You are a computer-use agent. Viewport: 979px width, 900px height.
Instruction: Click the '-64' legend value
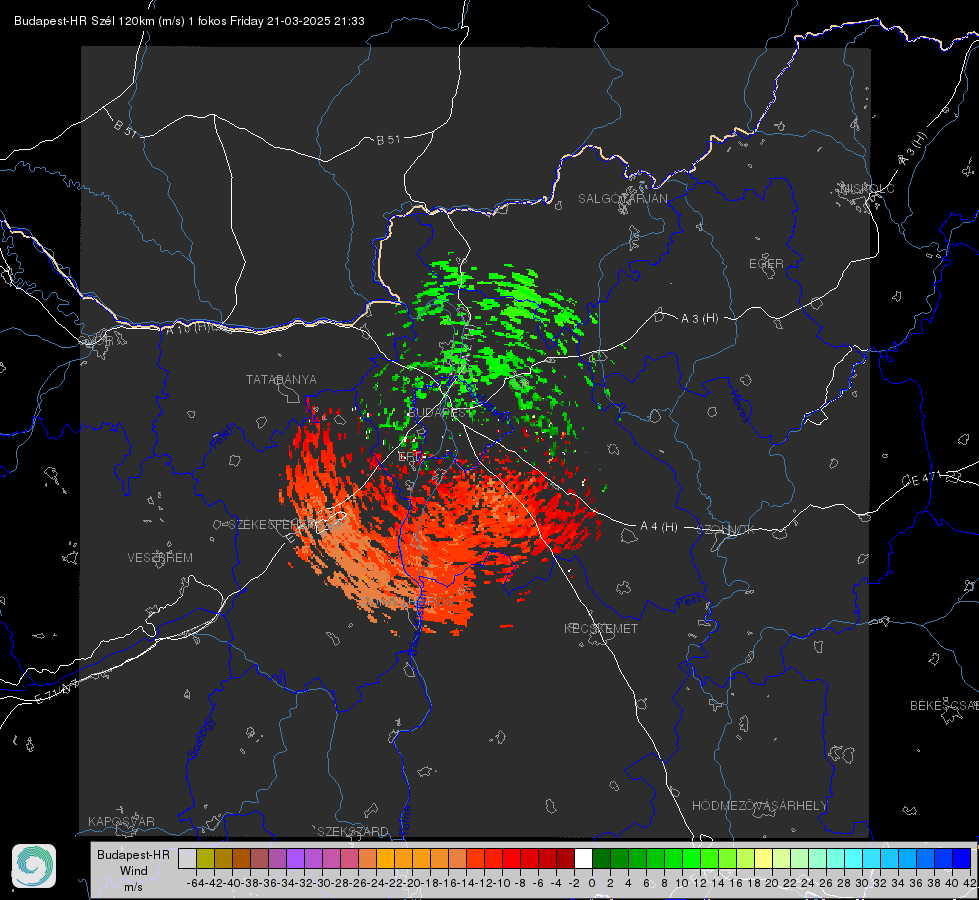pos(195,883)
